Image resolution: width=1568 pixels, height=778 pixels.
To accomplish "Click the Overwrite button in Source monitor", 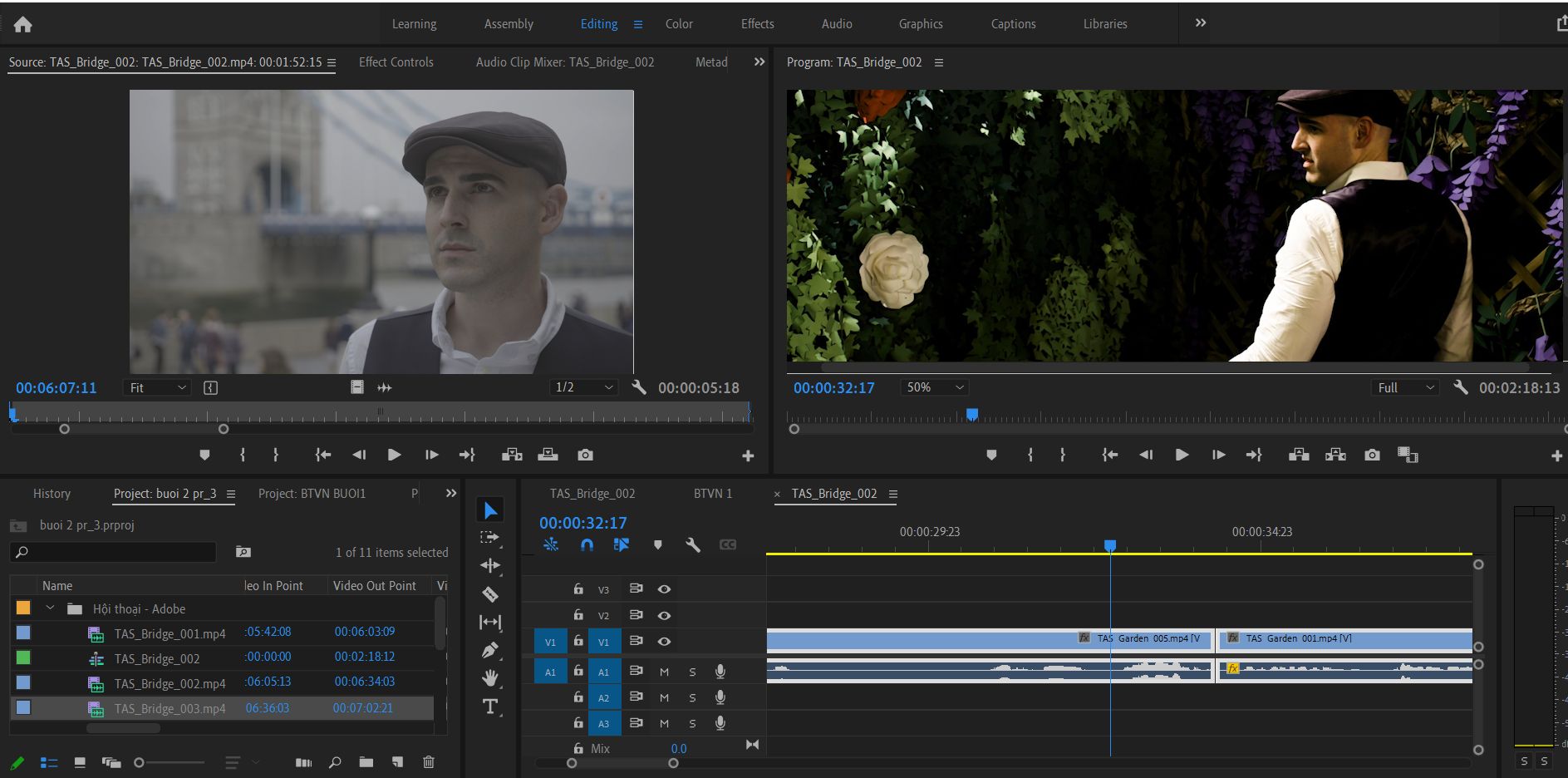I will tap(548, 455).
